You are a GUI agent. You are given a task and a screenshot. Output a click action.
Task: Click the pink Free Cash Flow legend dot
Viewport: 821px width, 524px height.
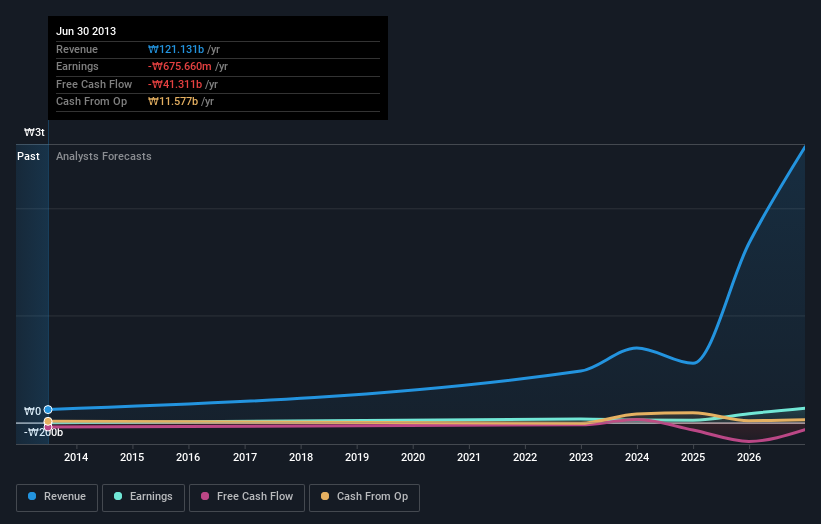[205, 496]
